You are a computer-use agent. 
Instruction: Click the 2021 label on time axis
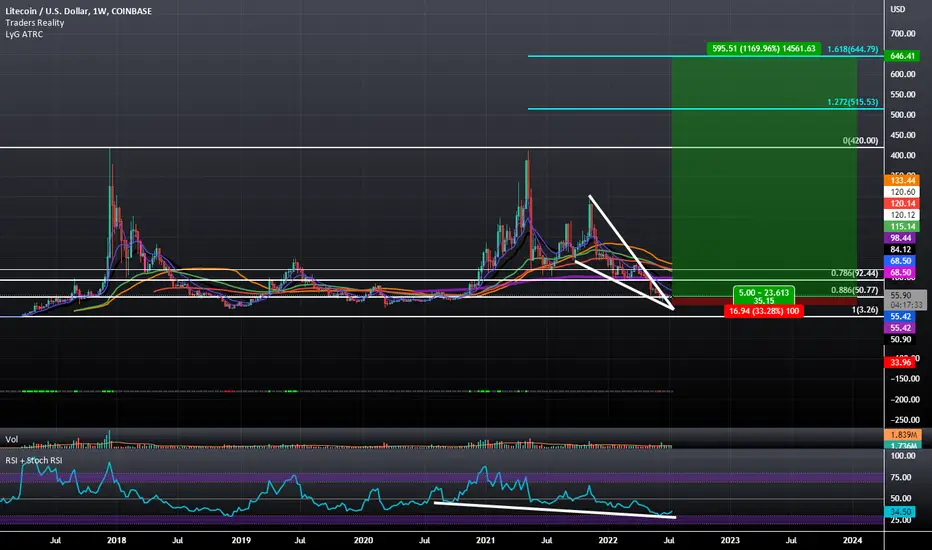pos(486,540)
